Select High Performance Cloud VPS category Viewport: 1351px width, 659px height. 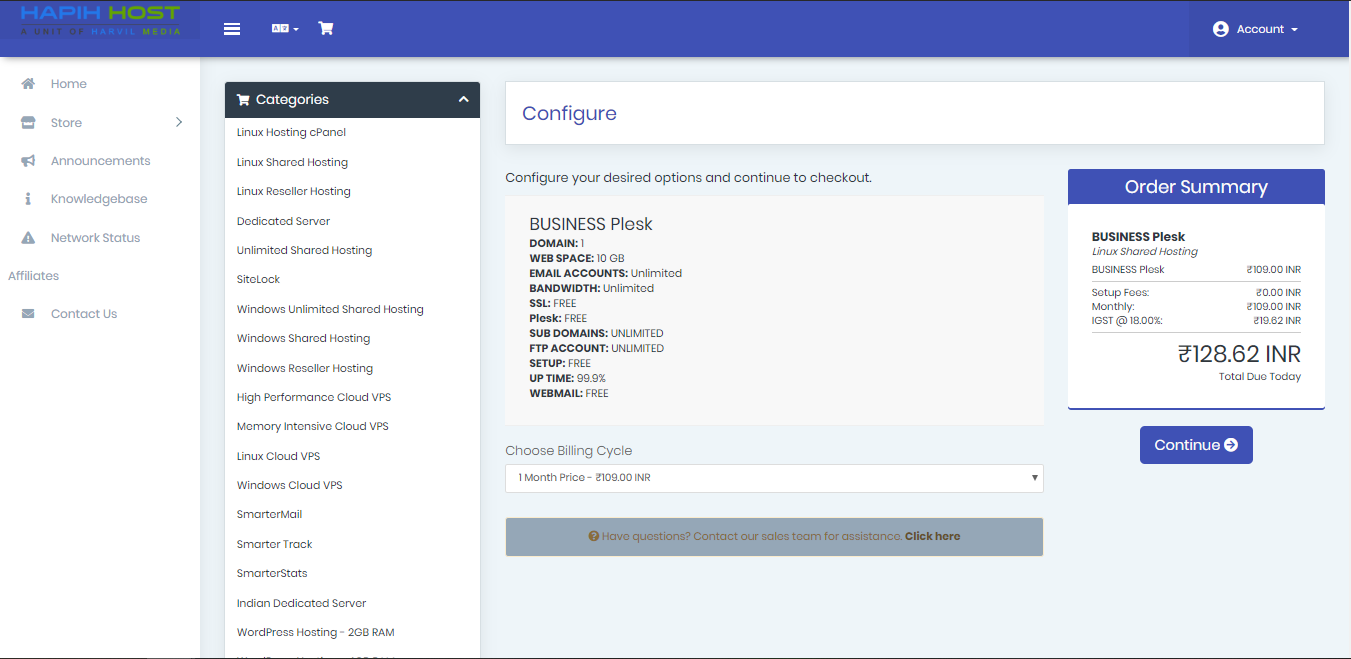point(314,397)
